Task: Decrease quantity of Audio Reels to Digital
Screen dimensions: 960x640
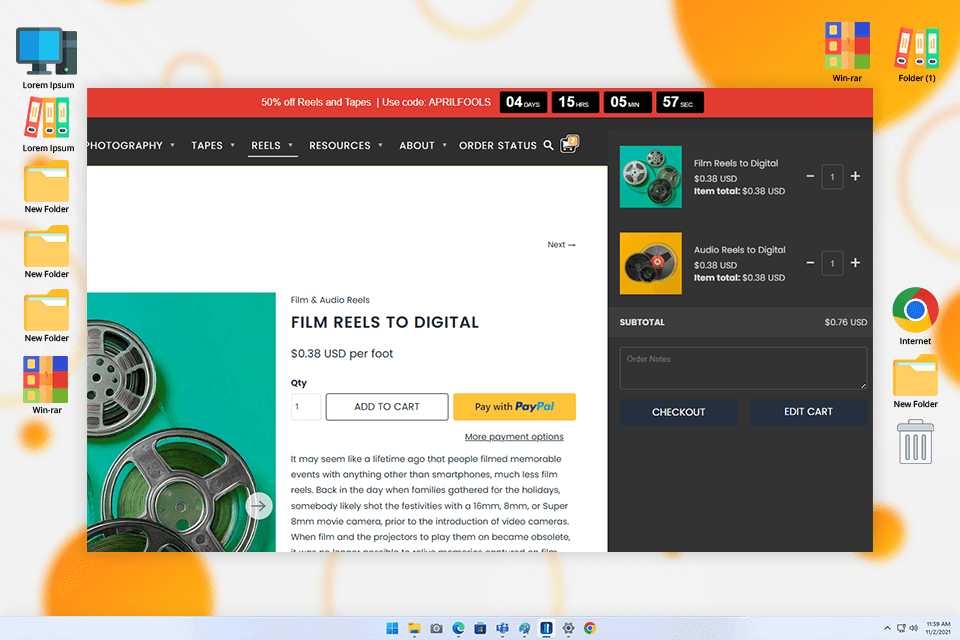Action: 810,263
